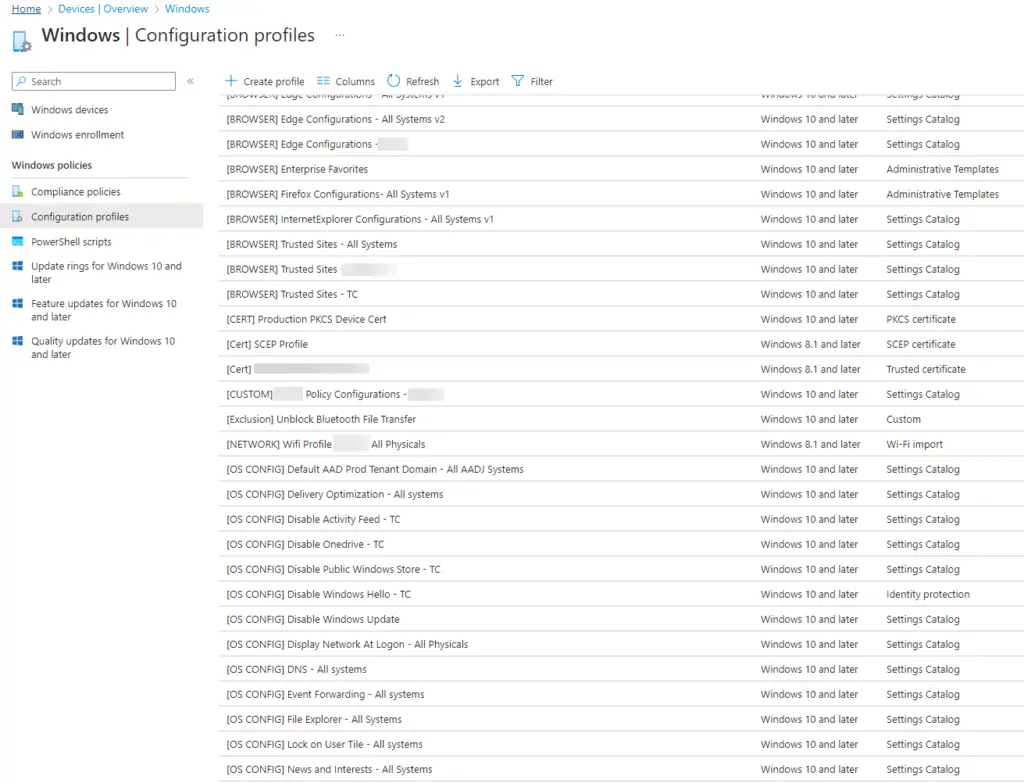Open Delivery Optimization - All systems profile
1024x783 pixels.
(x=334, y=494)
